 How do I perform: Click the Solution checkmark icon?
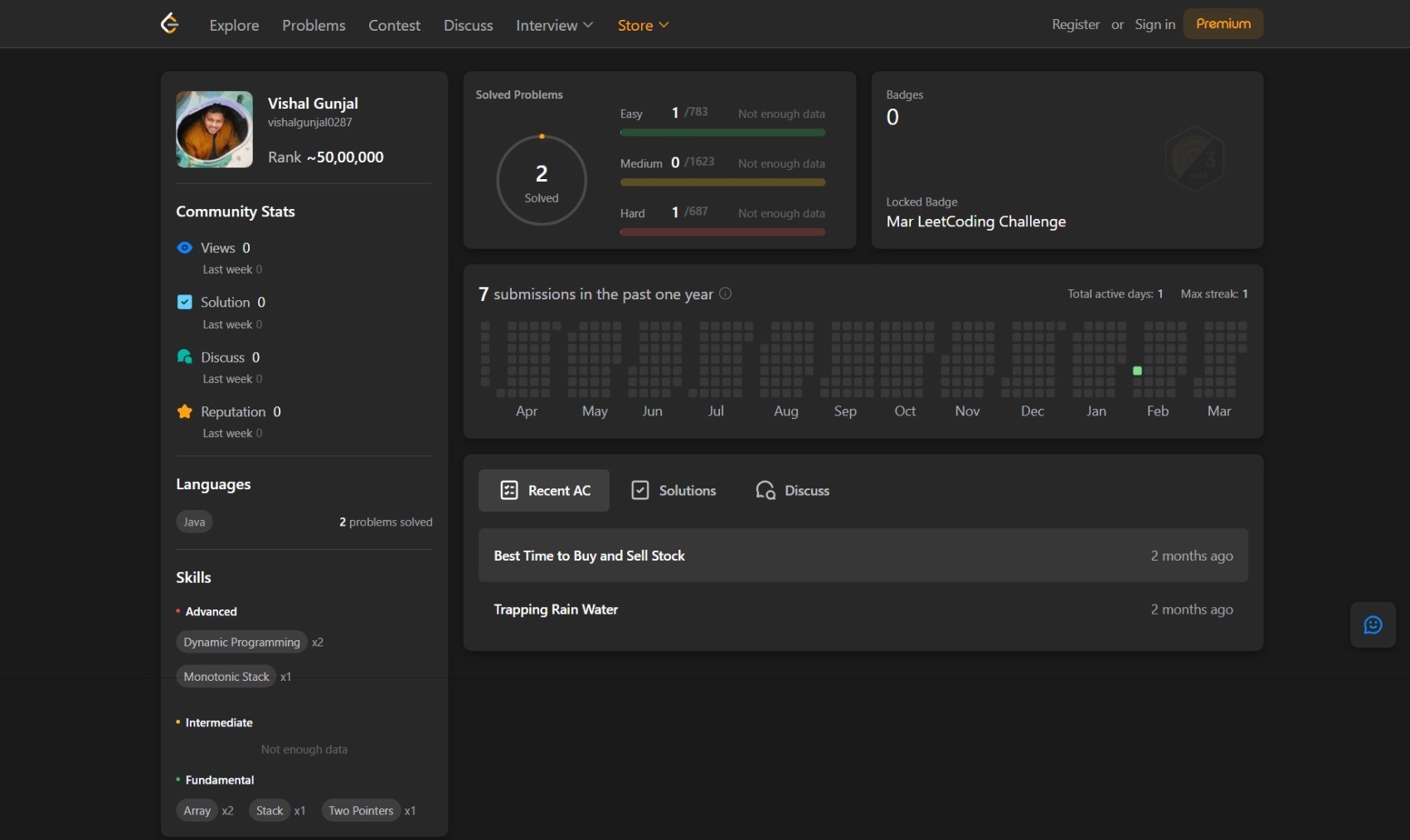(185, 302)
